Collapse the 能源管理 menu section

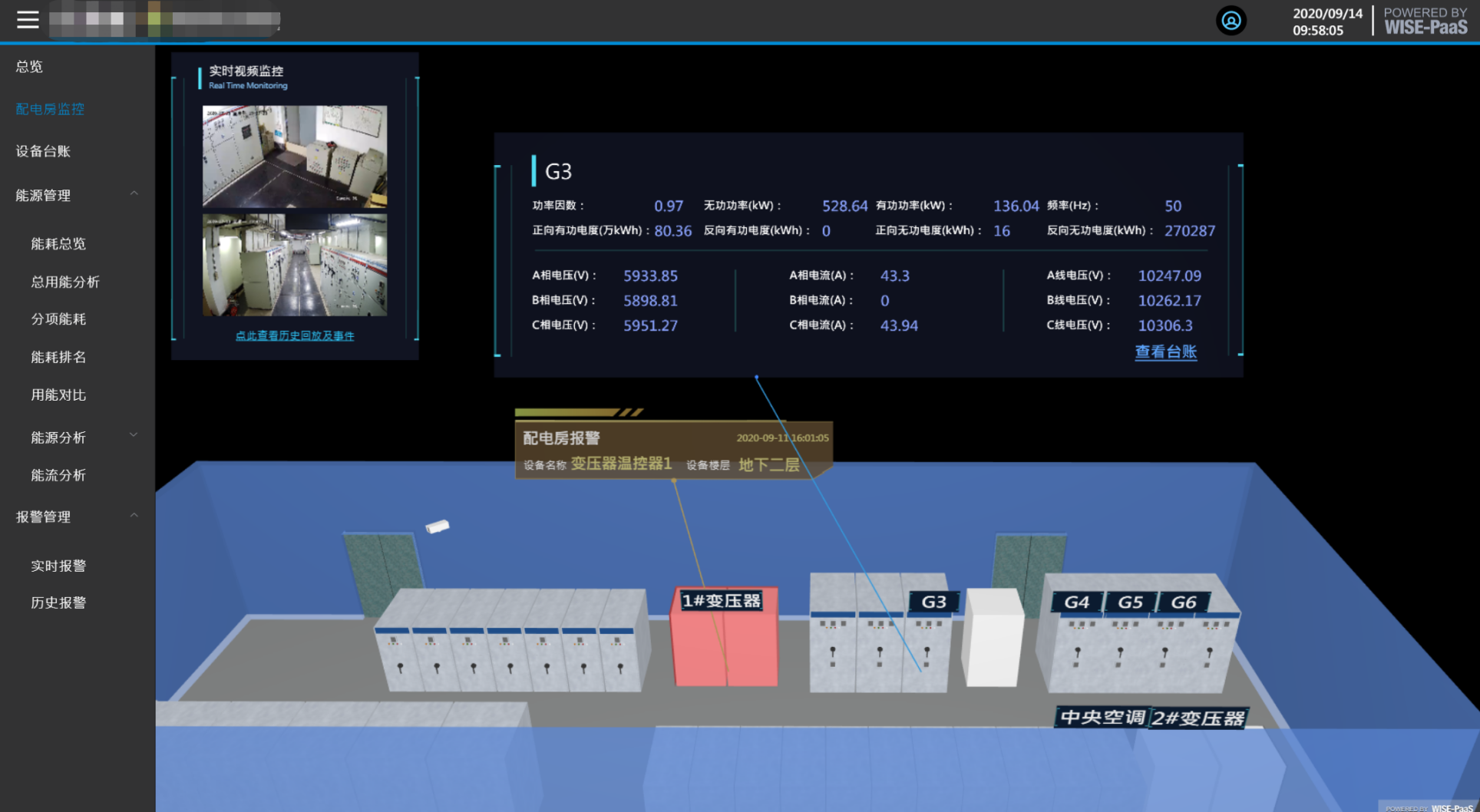pos(134,194)
